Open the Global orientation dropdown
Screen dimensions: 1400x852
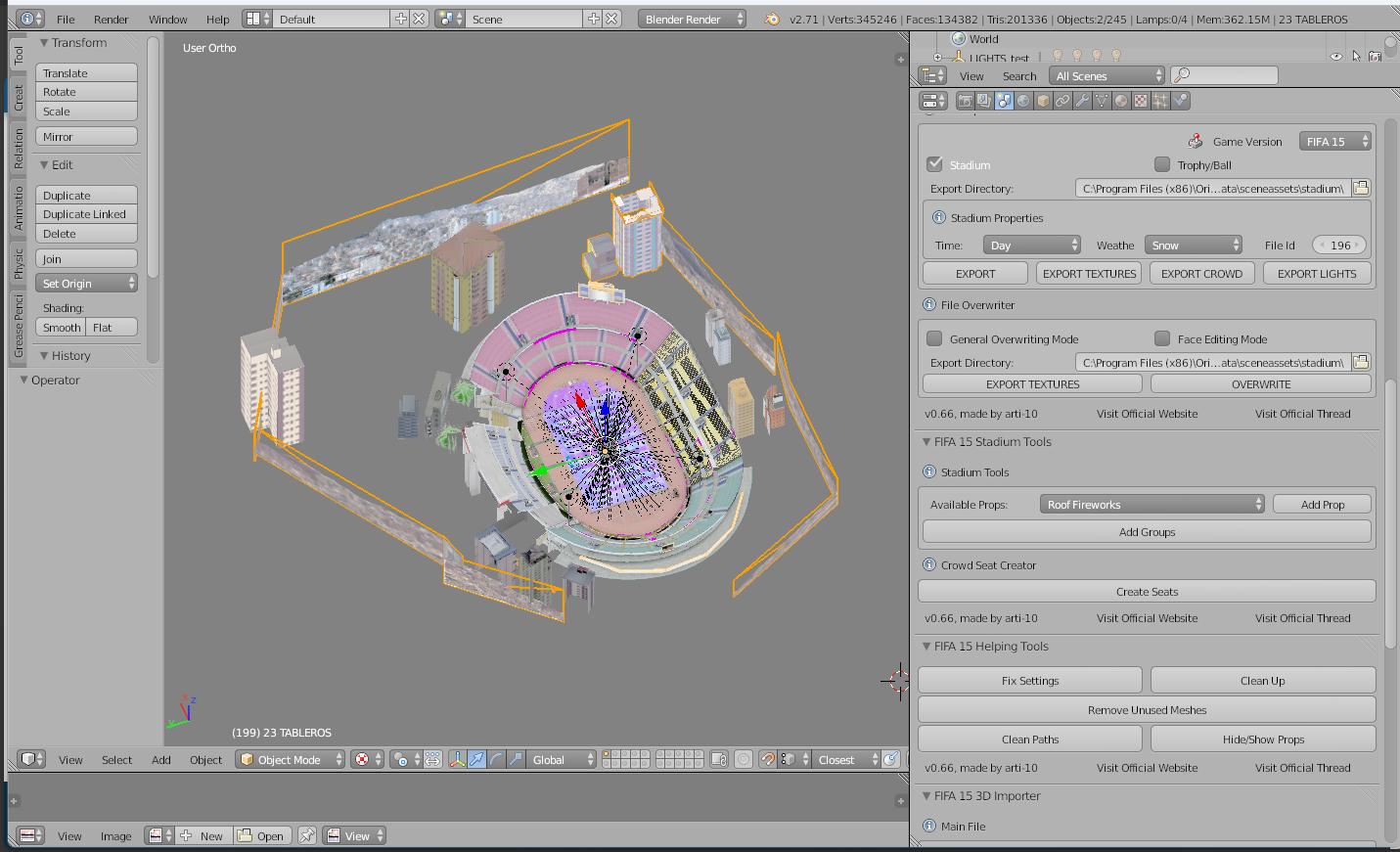click(563, 759)
